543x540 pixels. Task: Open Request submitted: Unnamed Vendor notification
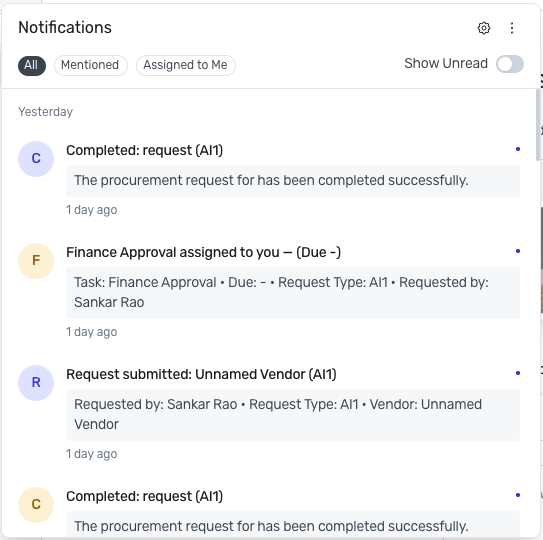[x=201, y=374]
